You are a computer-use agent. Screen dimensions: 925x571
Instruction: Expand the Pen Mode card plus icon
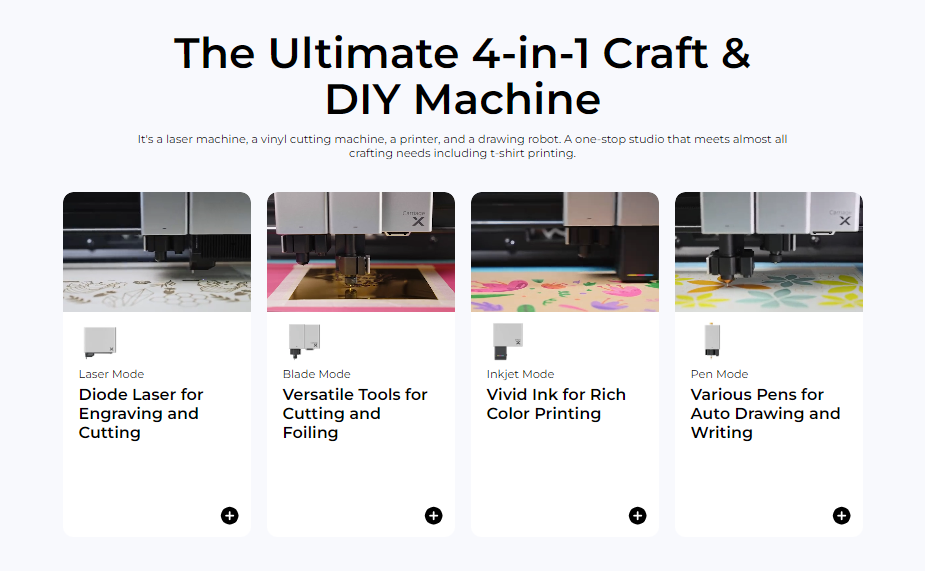pyautogui.click(x=842, y=516)
